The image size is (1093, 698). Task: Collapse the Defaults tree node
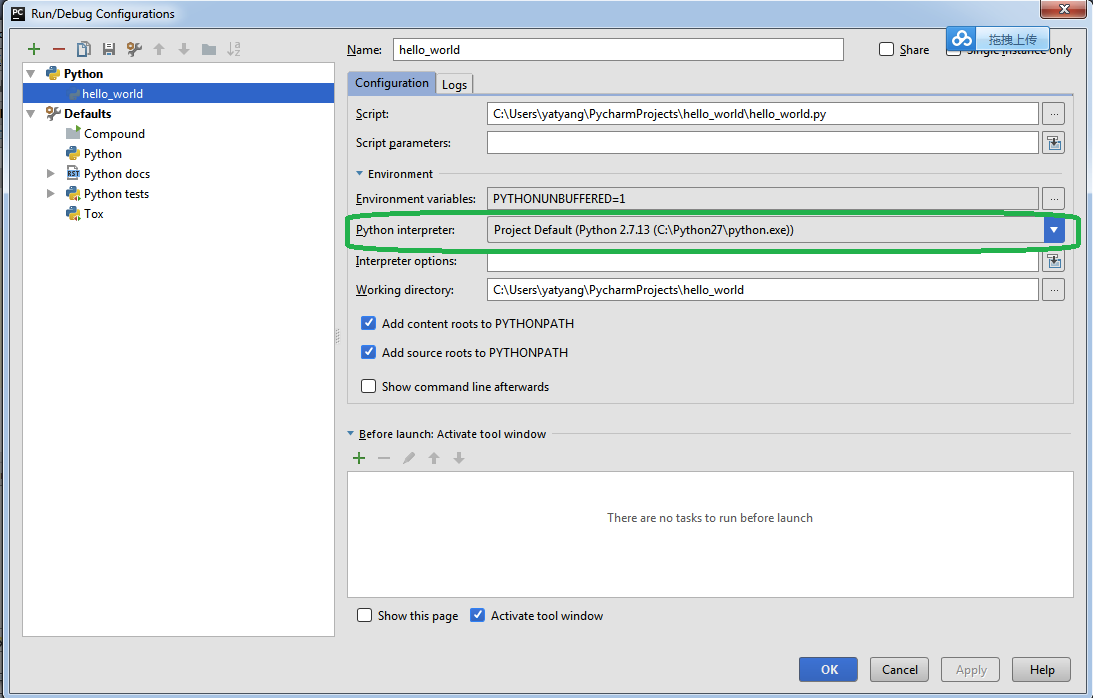tap(31, 114)
